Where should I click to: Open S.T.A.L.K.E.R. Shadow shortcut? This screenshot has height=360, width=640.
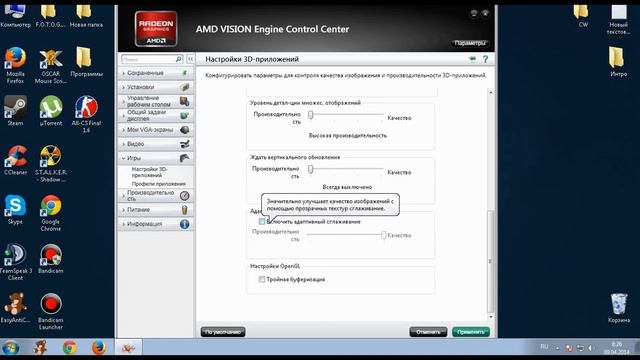pos(51,163)
